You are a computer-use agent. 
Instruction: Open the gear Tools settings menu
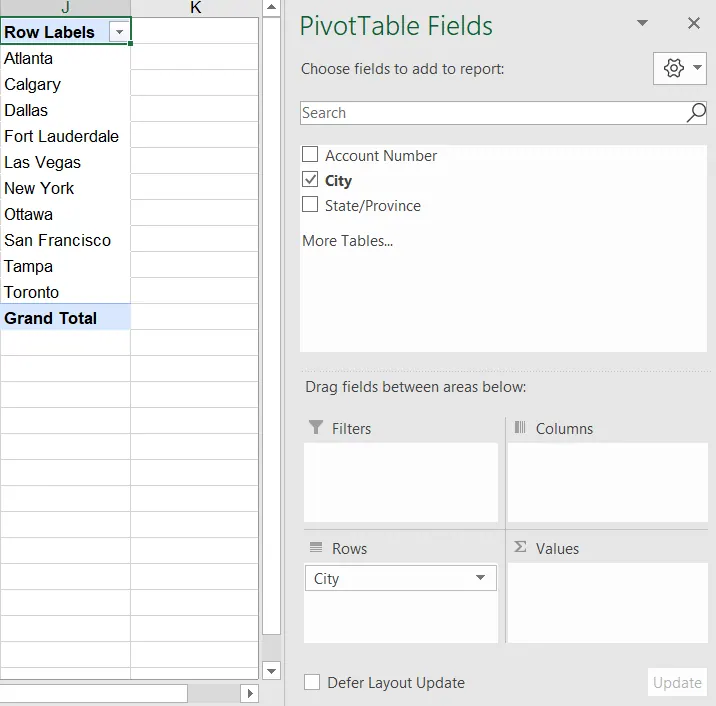point(673,68)
